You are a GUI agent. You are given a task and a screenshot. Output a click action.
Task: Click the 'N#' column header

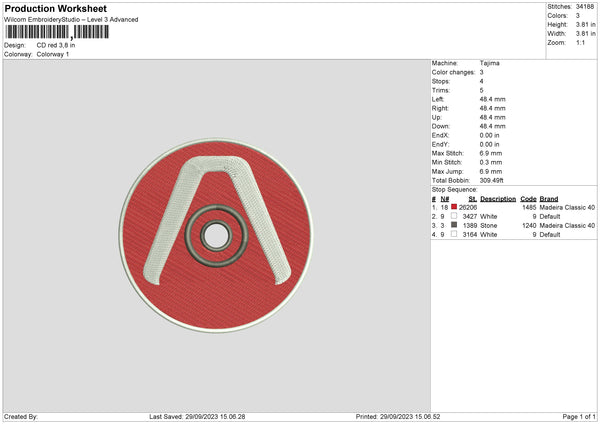click(x=445, y=199)
